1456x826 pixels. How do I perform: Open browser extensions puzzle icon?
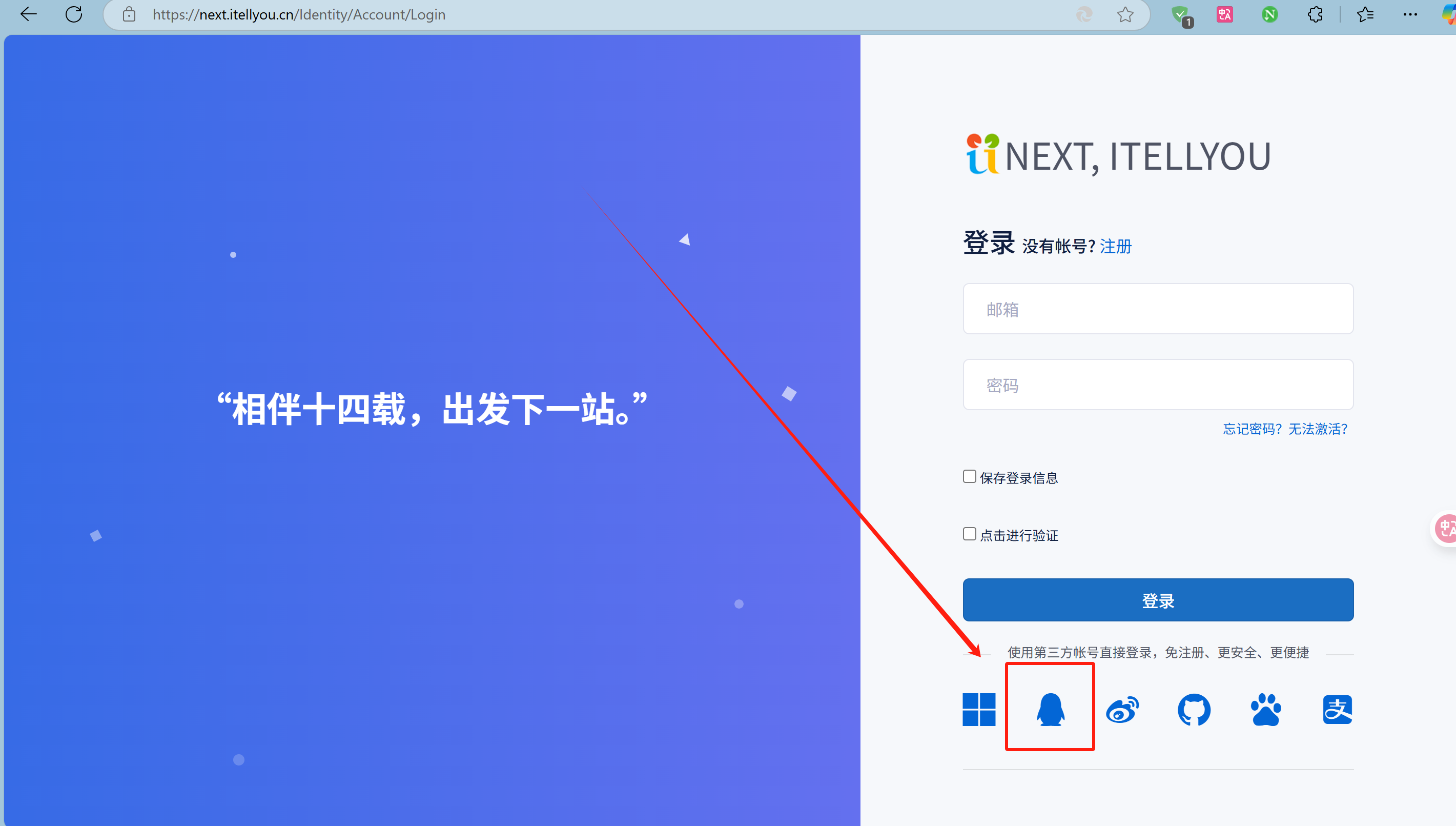pos(1315,14)
